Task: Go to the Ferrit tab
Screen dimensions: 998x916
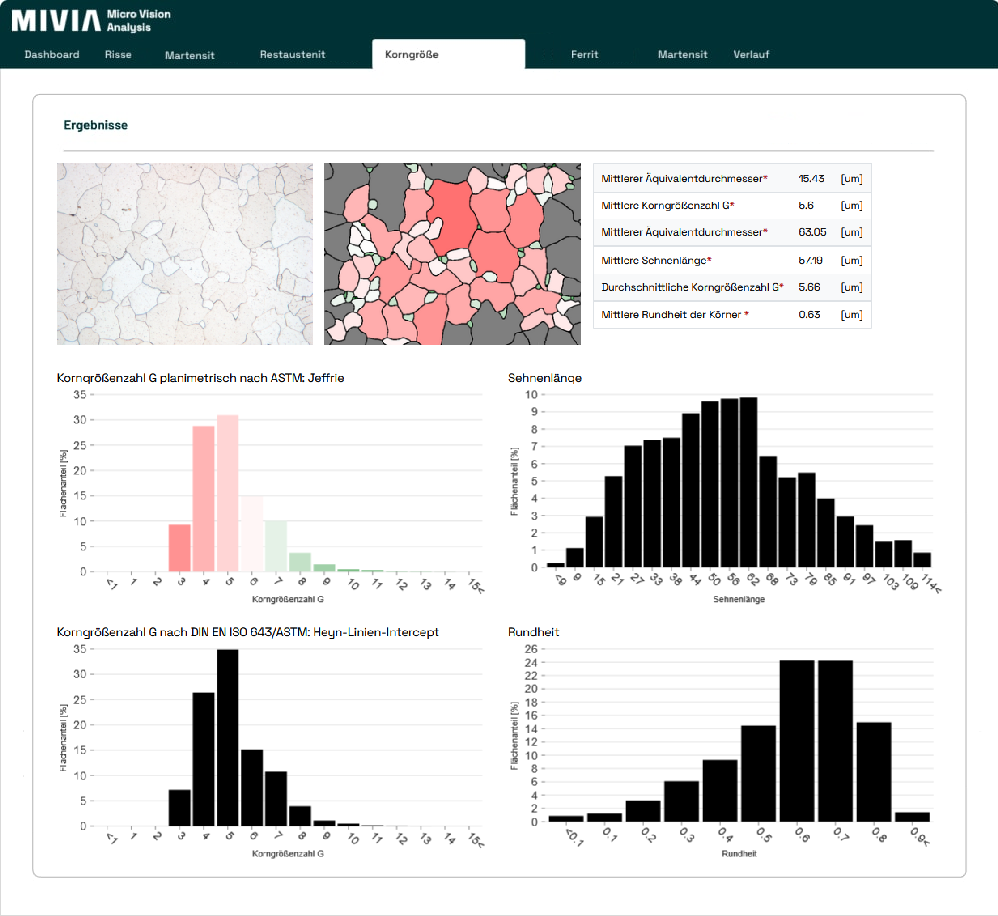Action: 584,55
